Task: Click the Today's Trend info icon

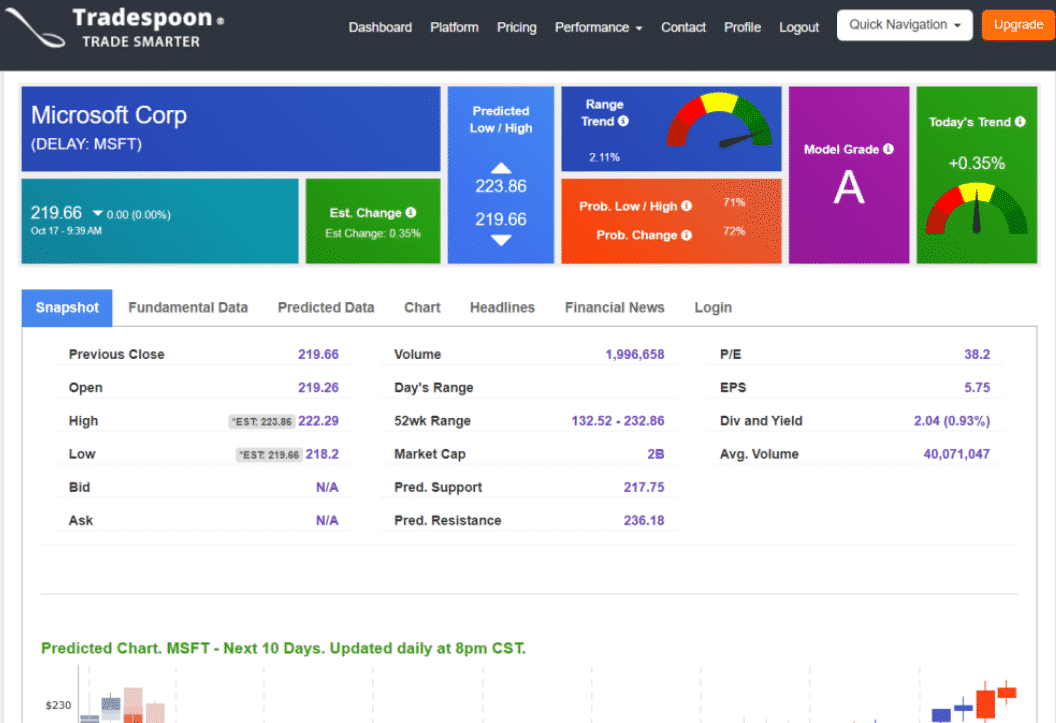Action: click(1020, 121)
